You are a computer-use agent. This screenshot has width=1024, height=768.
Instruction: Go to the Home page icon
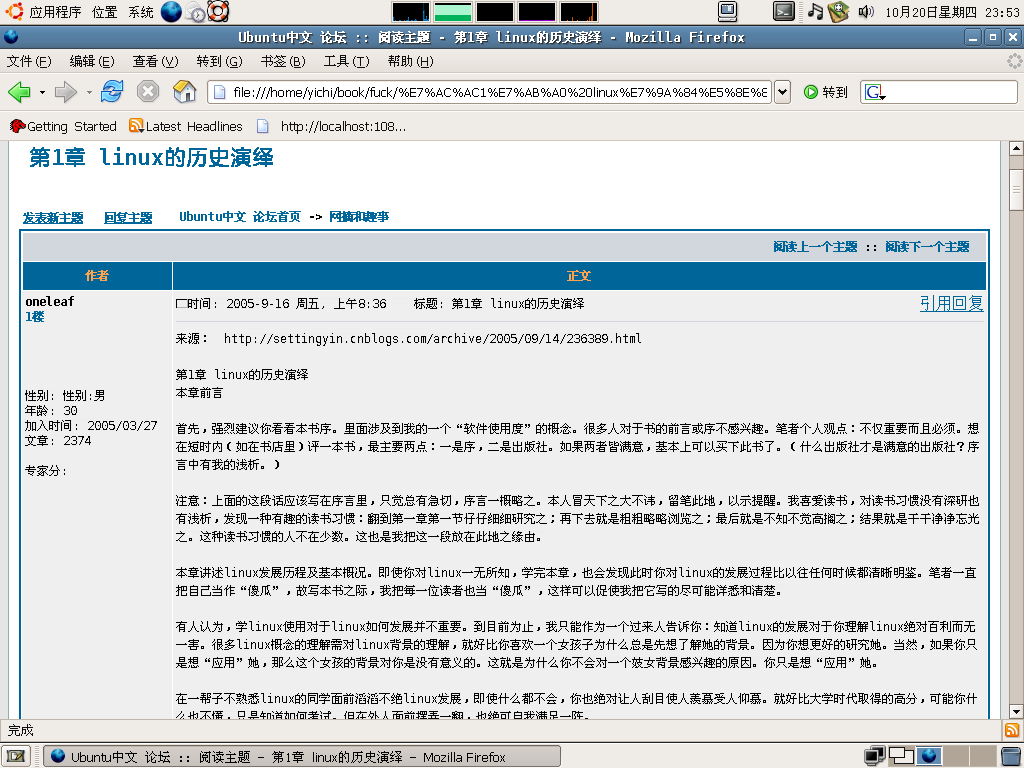pyautogui.click(x=184, y=91)
